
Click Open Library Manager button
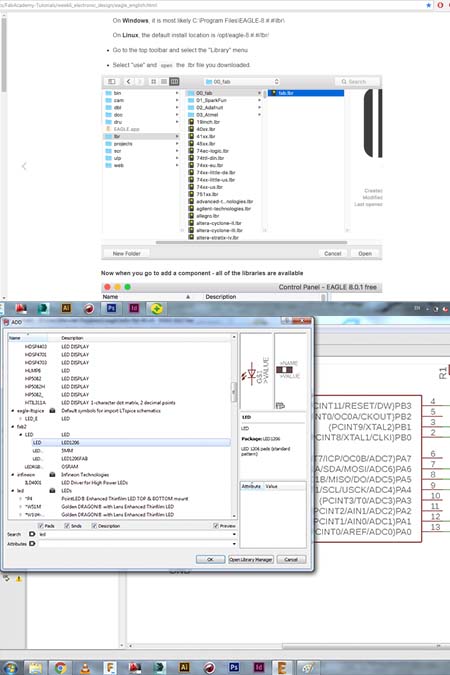tap(251, 559)
